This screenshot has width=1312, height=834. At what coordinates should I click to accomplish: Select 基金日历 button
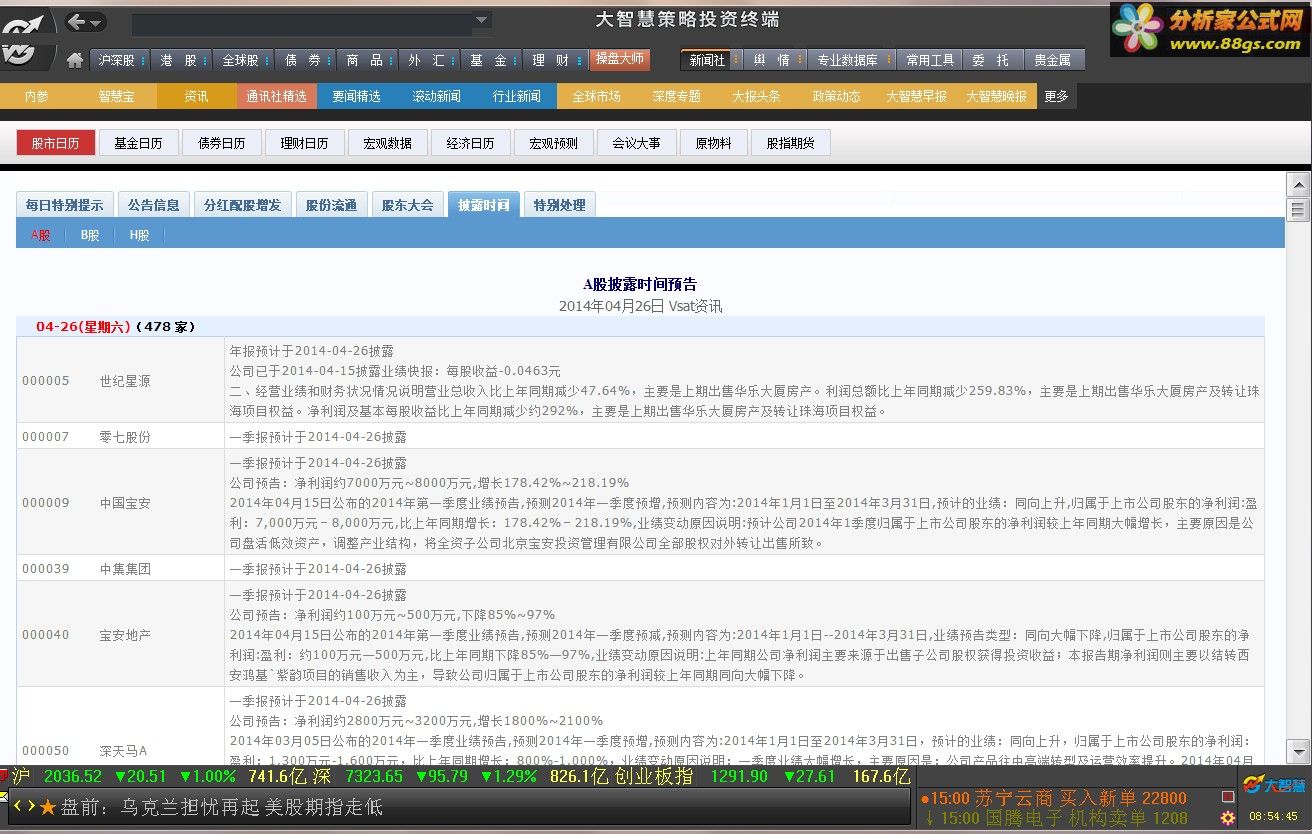[x=138, y=143]
